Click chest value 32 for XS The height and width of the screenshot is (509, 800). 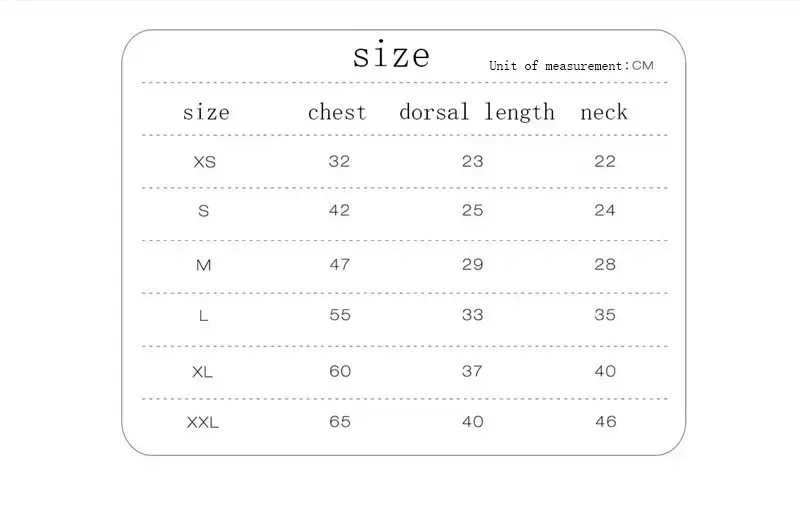click(339, 161)
